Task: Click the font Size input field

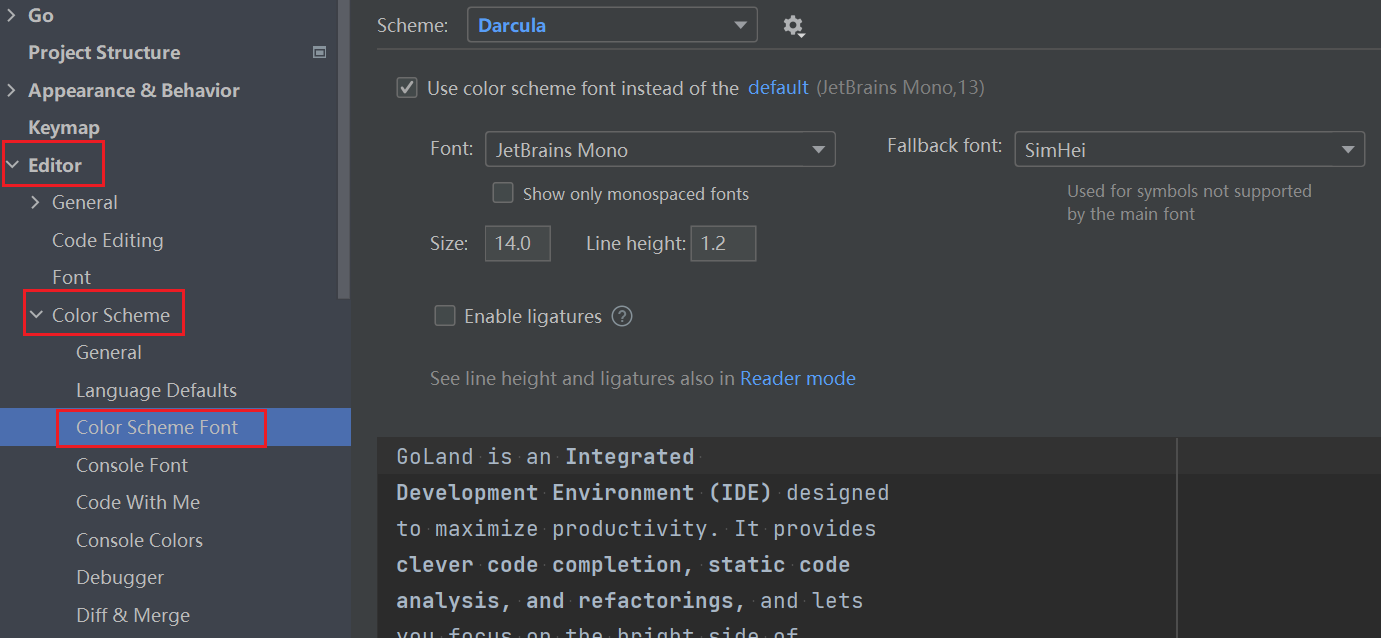Action: pyautogui.click(x=517, y=242)
